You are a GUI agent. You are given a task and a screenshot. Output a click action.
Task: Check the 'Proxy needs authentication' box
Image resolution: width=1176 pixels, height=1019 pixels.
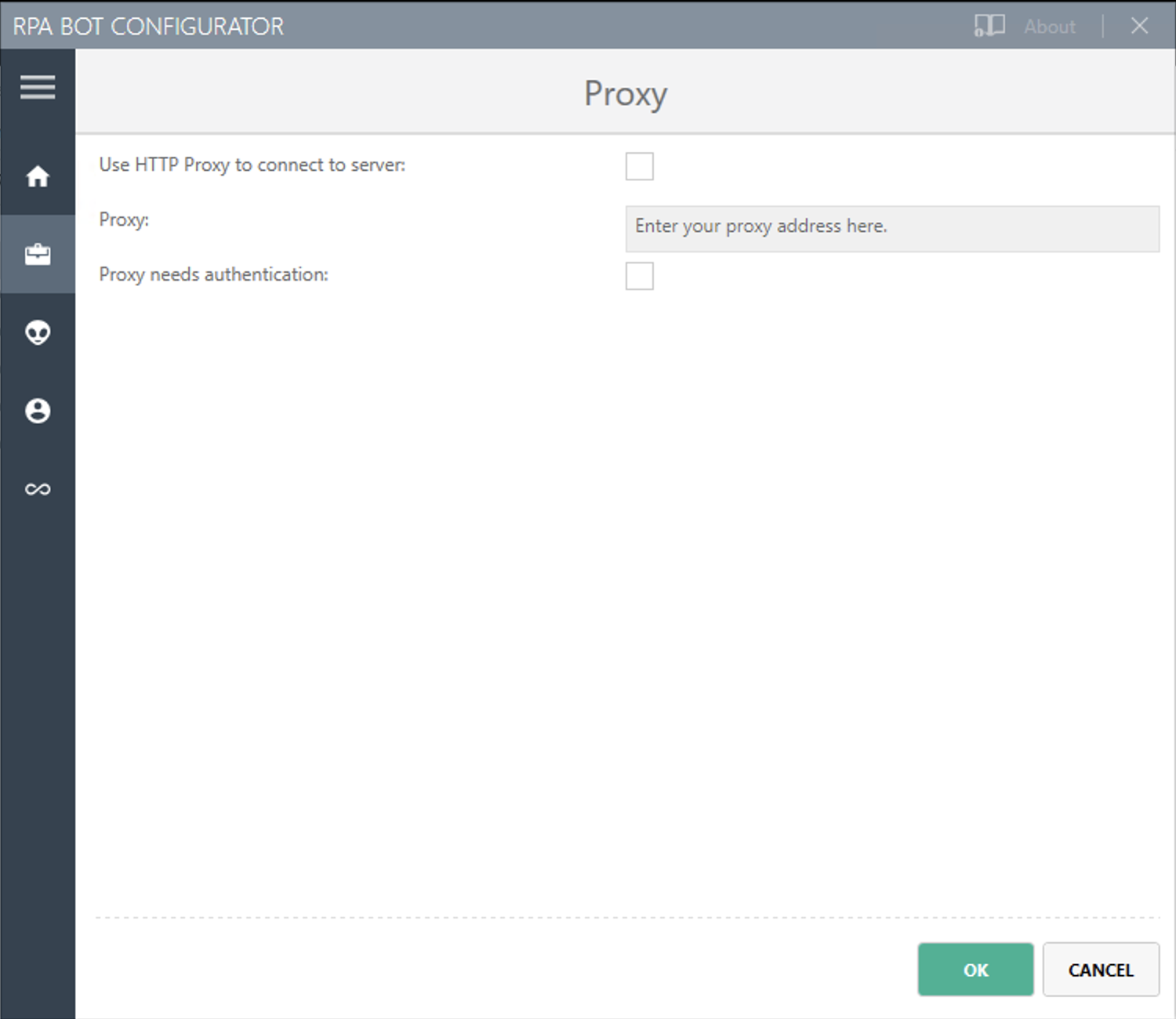pos(639,276)
